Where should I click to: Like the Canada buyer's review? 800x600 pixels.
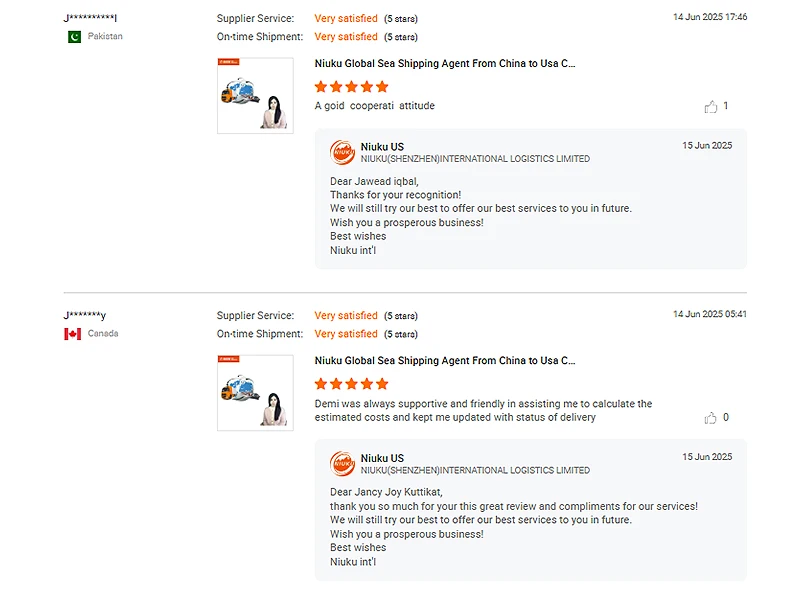point(711,418)
